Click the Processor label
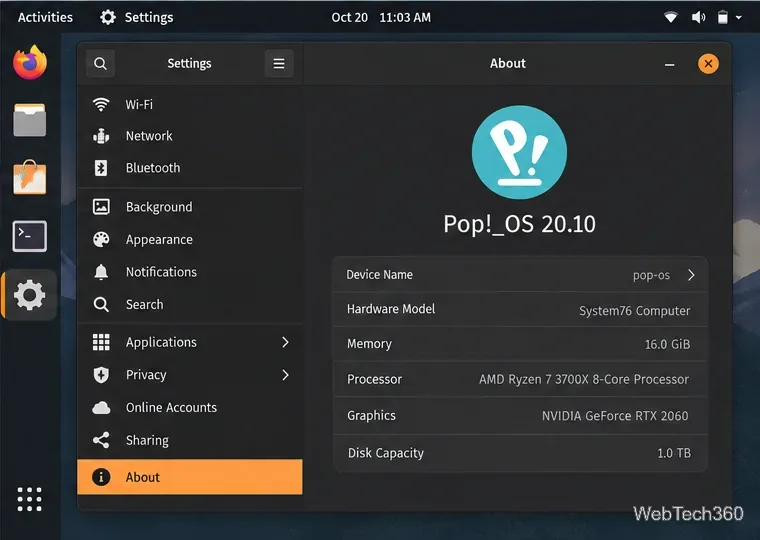The image size is (760, 540). pyautogui.click(x=374, y=379)
